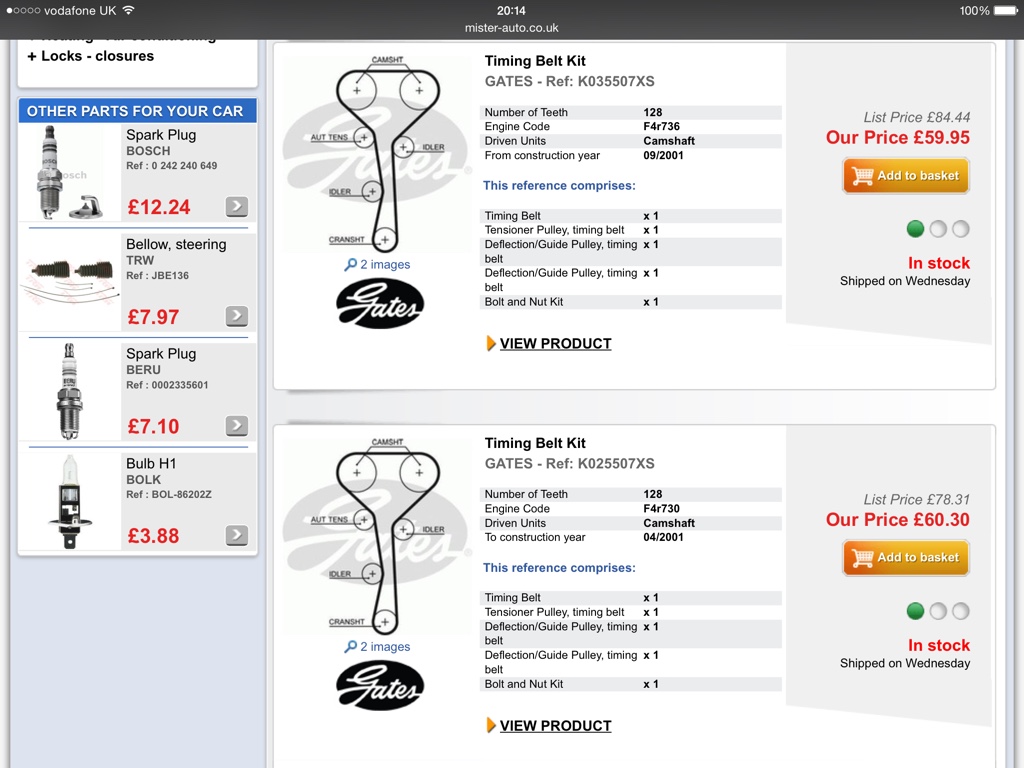Click arrow icon beside TRW steering bellow price
Screen dimensions: 1024x768
tap(237, 316)
